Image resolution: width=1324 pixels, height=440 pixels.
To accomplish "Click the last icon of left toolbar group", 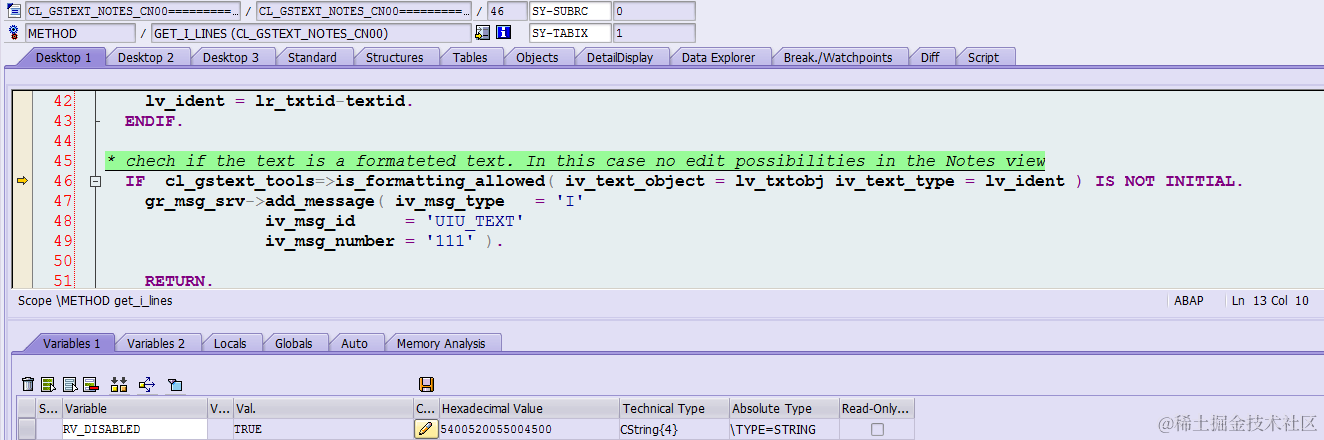I will [175, 384].
